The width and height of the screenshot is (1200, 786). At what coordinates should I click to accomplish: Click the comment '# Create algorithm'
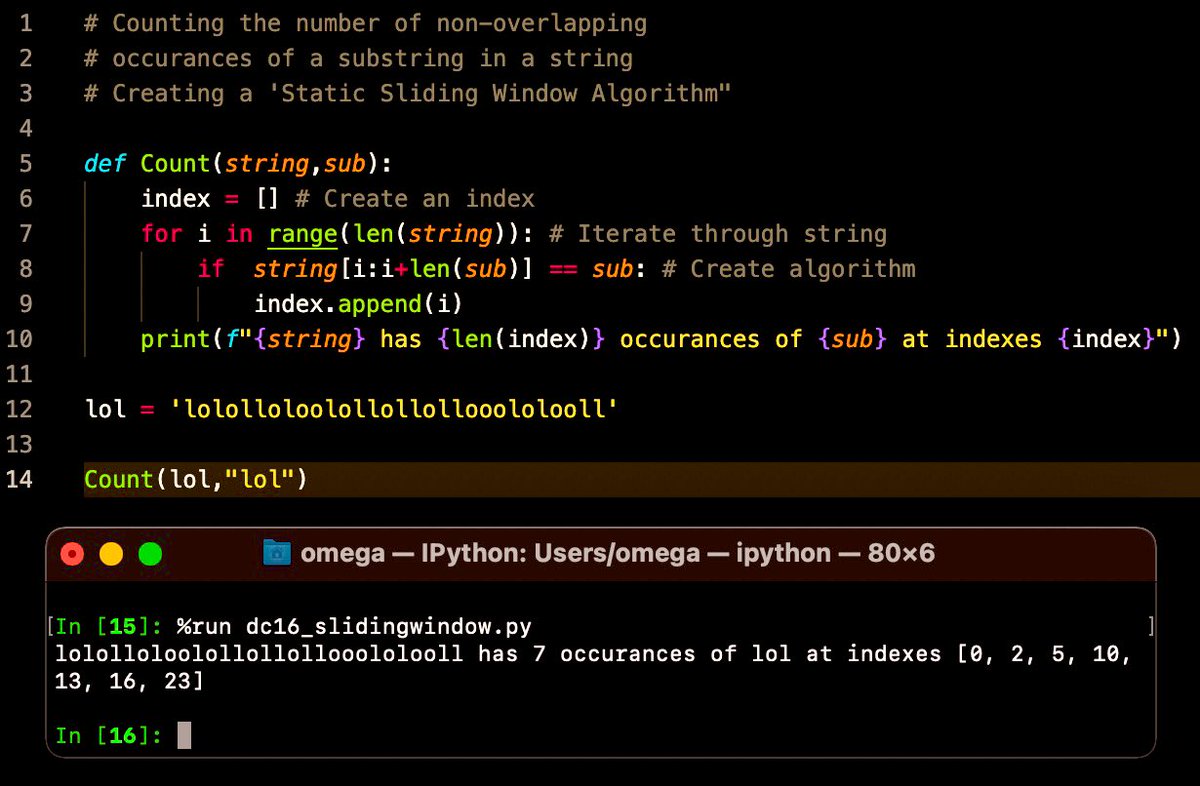click(x=788, y=269)
